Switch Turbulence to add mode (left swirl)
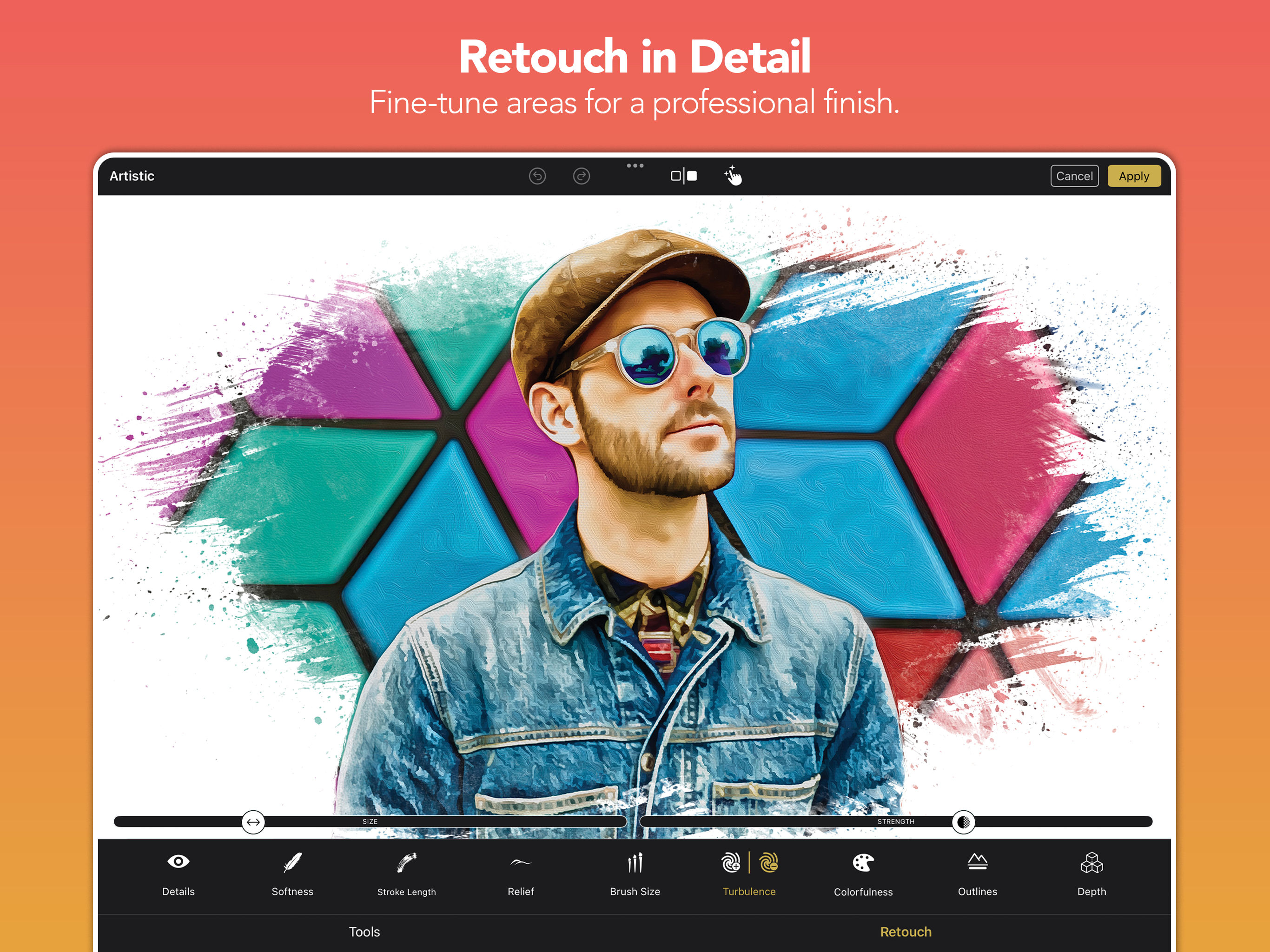Image resolution: width=1270 pixels, height=952 pixels. pos(730,862)
